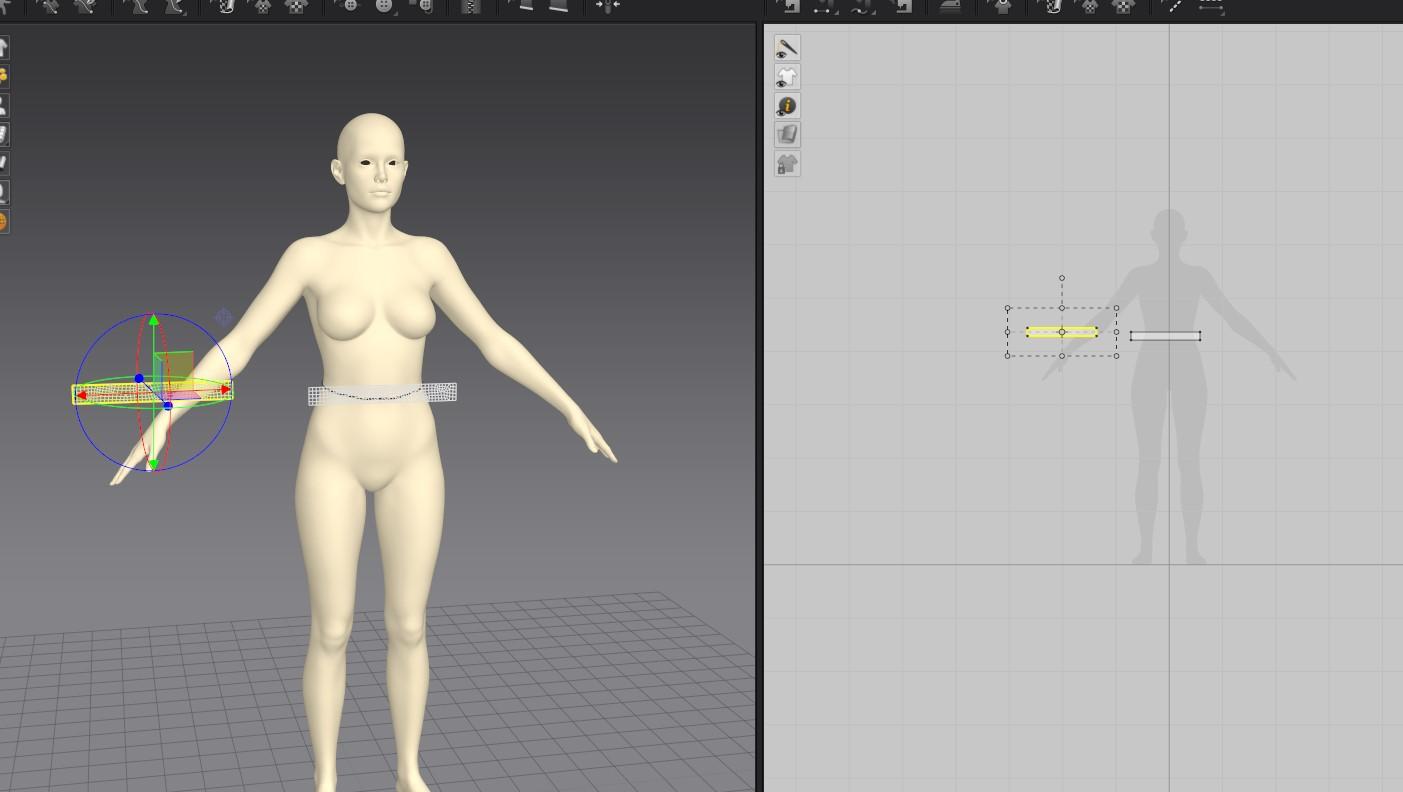This screenshot has width=1403, height=792.
Task: Click the shirt-with-padlock lock icon
Action: (787, 164)
